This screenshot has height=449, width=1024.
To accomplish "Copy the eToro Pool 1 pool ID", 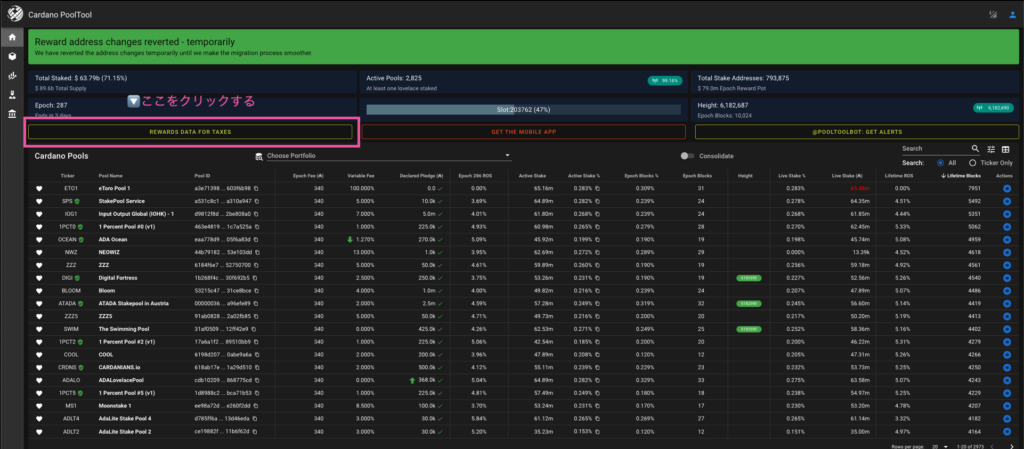I will click(257, 189).
